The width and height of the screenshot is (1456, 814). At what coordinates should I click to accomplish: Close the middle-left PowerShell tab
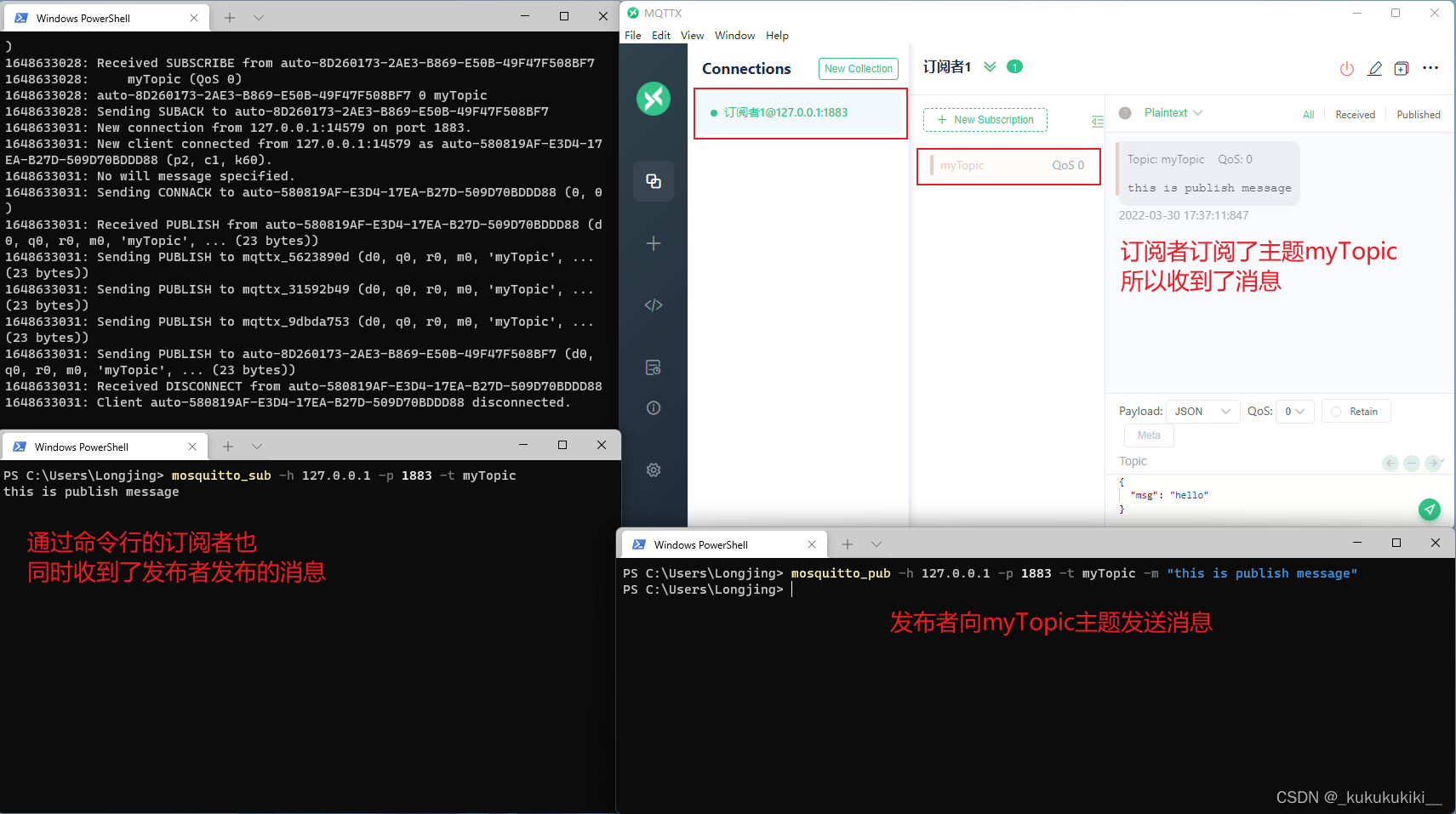click(192, 447)
